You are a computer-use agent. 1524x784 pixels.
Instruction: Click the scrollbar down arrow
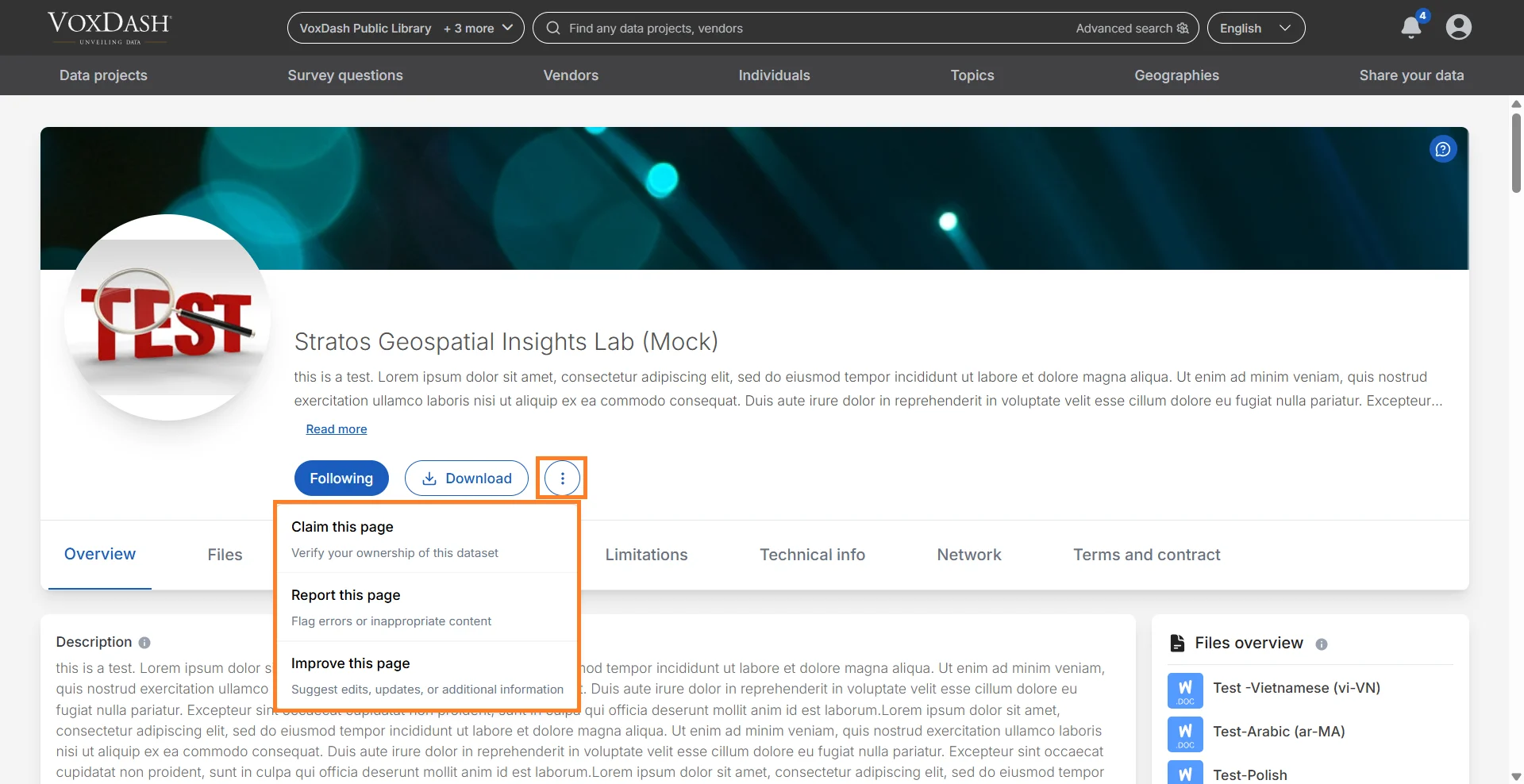[1516, 777]
